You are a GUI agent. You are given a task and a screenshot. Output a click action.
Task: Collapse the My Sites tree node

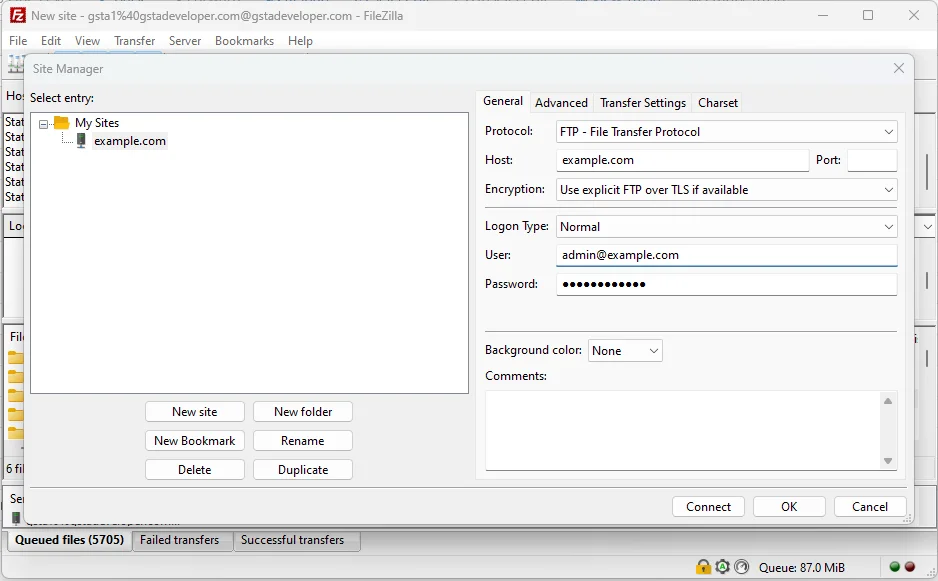tap(43, 124)
